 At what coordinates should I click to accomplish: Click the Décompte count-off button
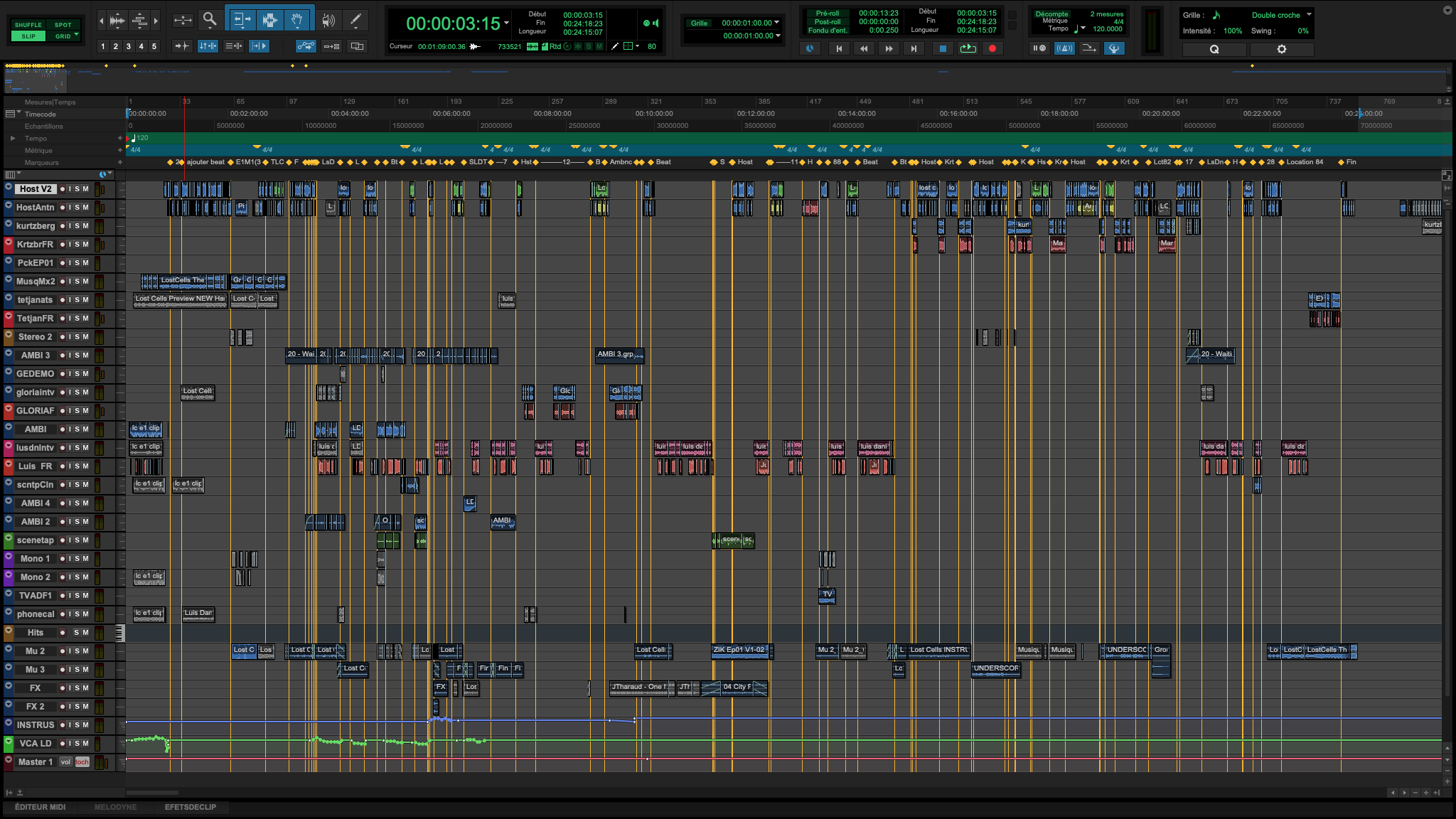pyautogui.click(x=1051, y=14)
